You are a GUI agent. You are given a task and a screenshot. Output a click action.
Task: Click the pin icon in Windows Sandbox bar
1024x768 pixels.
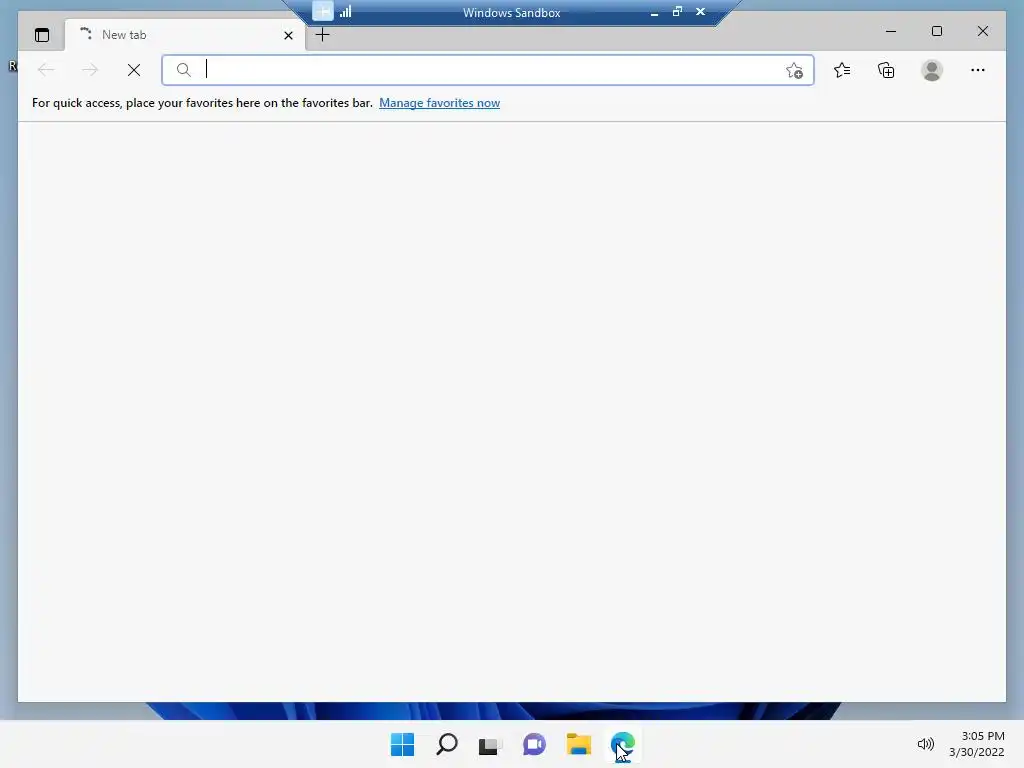[x=323, y=11]
